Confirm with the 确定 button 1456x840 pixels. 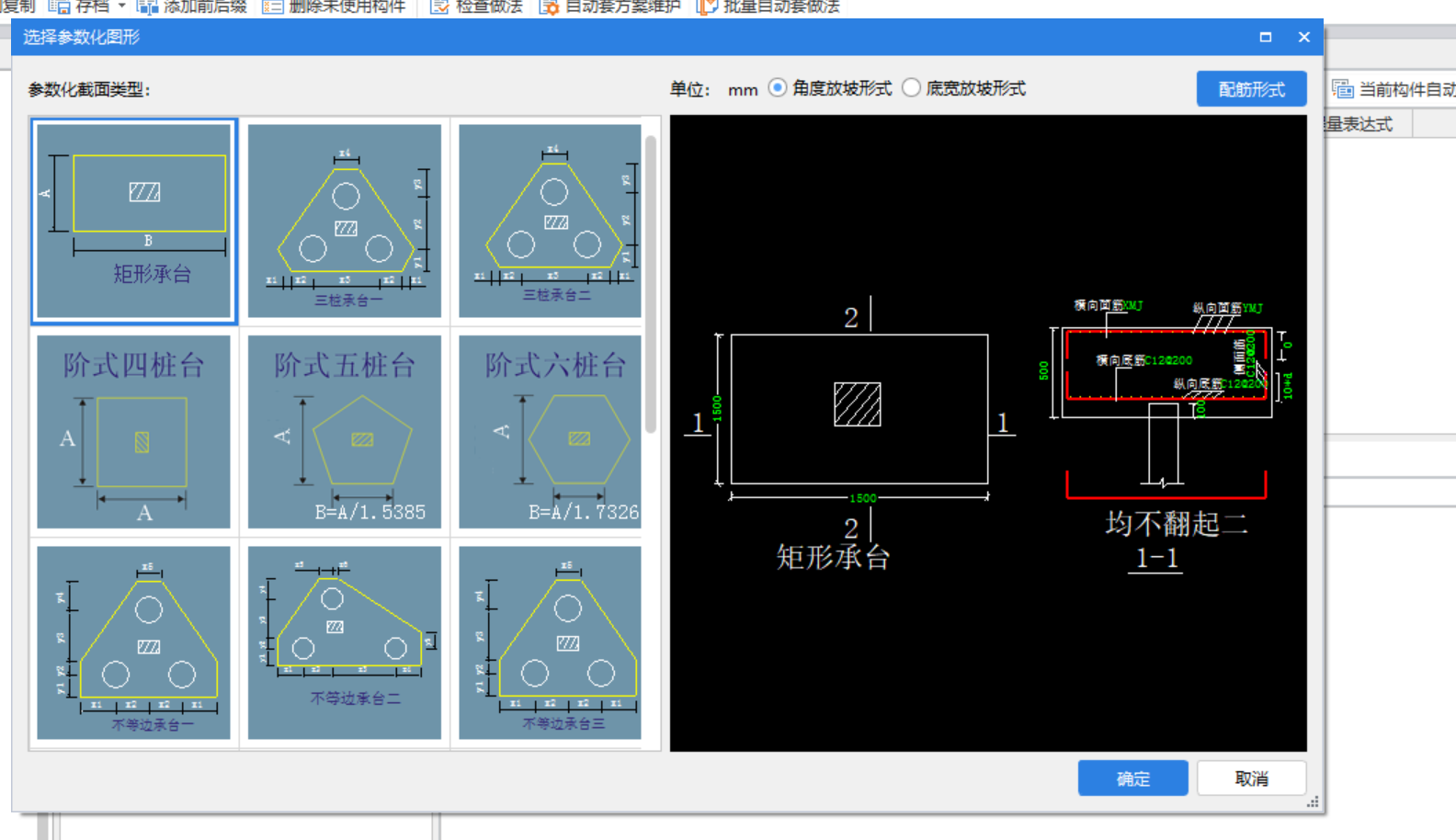[x=1132, y=778]
